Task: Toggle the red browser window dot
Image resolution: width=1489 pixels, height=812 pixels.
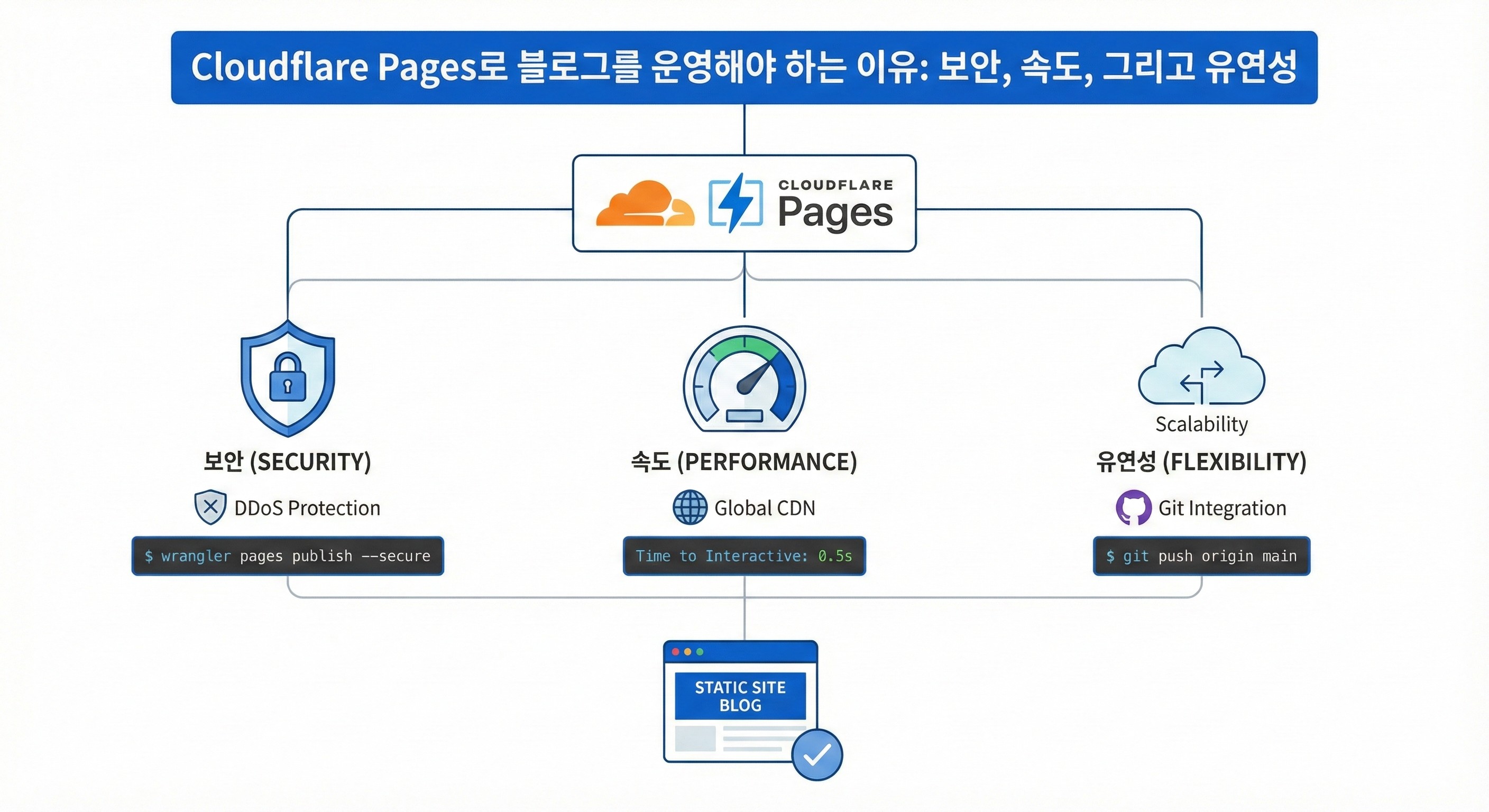Action: point(675,652)
